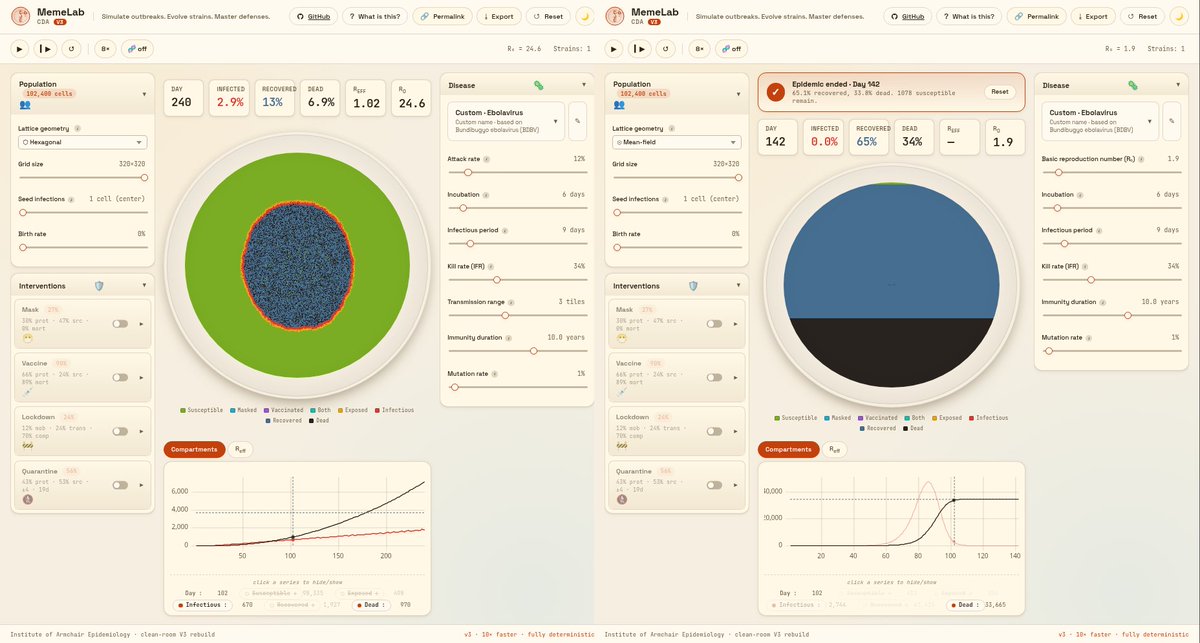This screenshot has height=643, width=1200.
Task: Open the Custom - Ebolavirus preset dropdown in right window
Action: click(1100, 120)
